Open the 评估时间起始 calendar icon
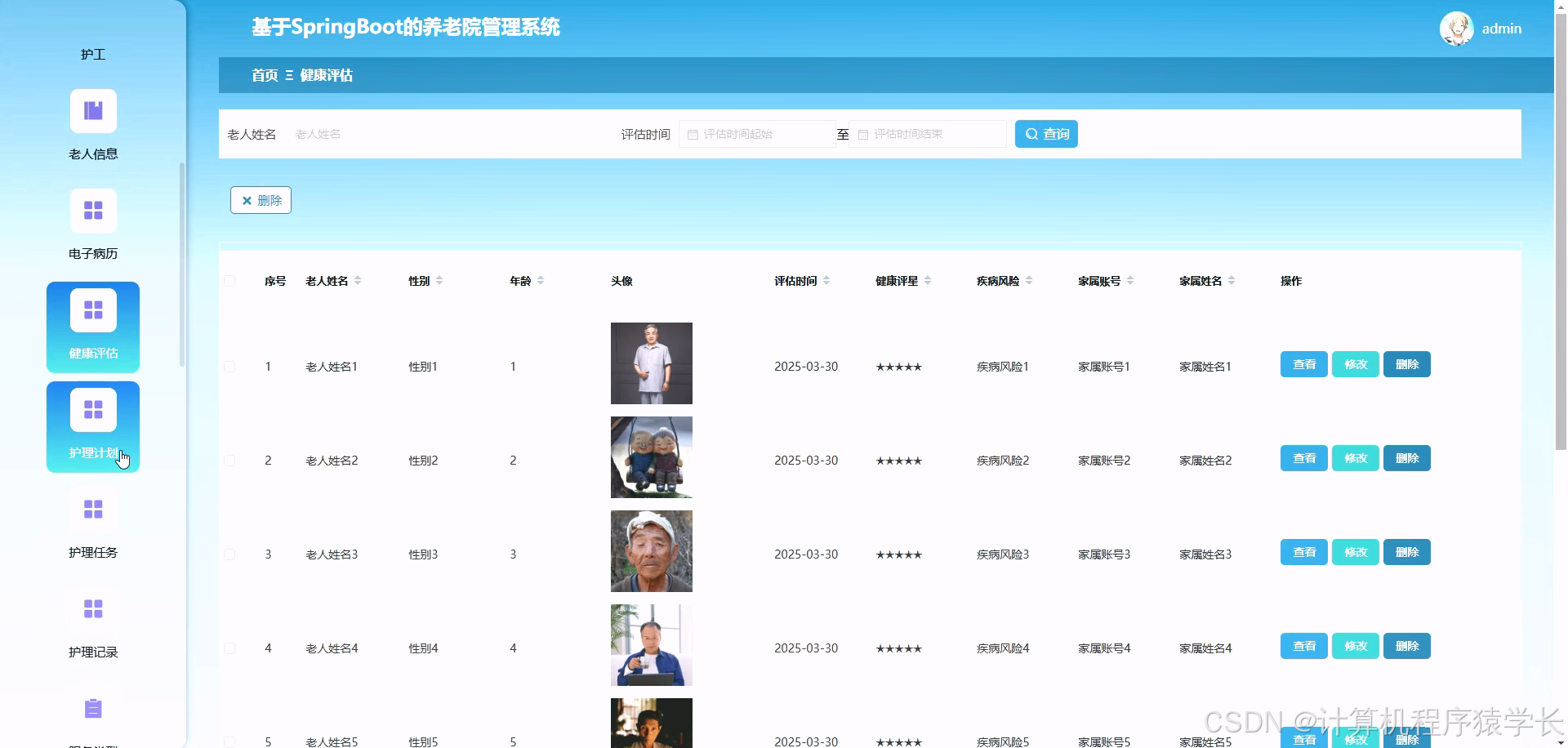 pyautogui.click(x=693, y=133)
